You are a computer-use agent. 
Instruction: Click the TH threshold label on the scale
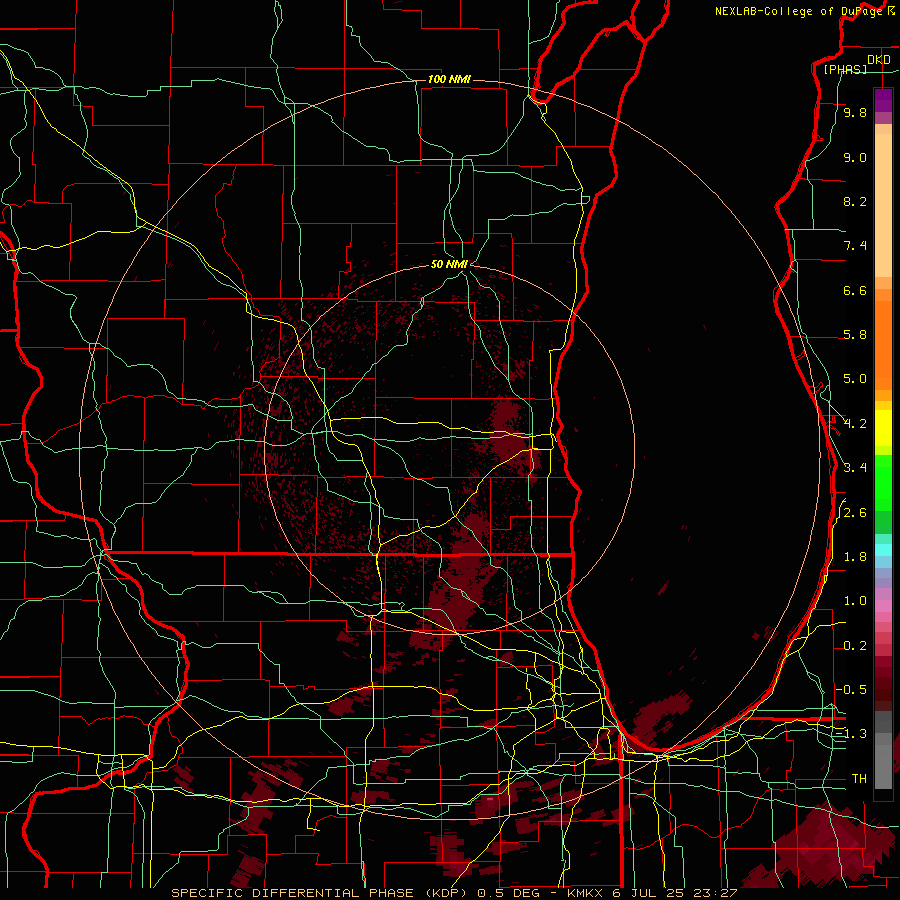859,778
